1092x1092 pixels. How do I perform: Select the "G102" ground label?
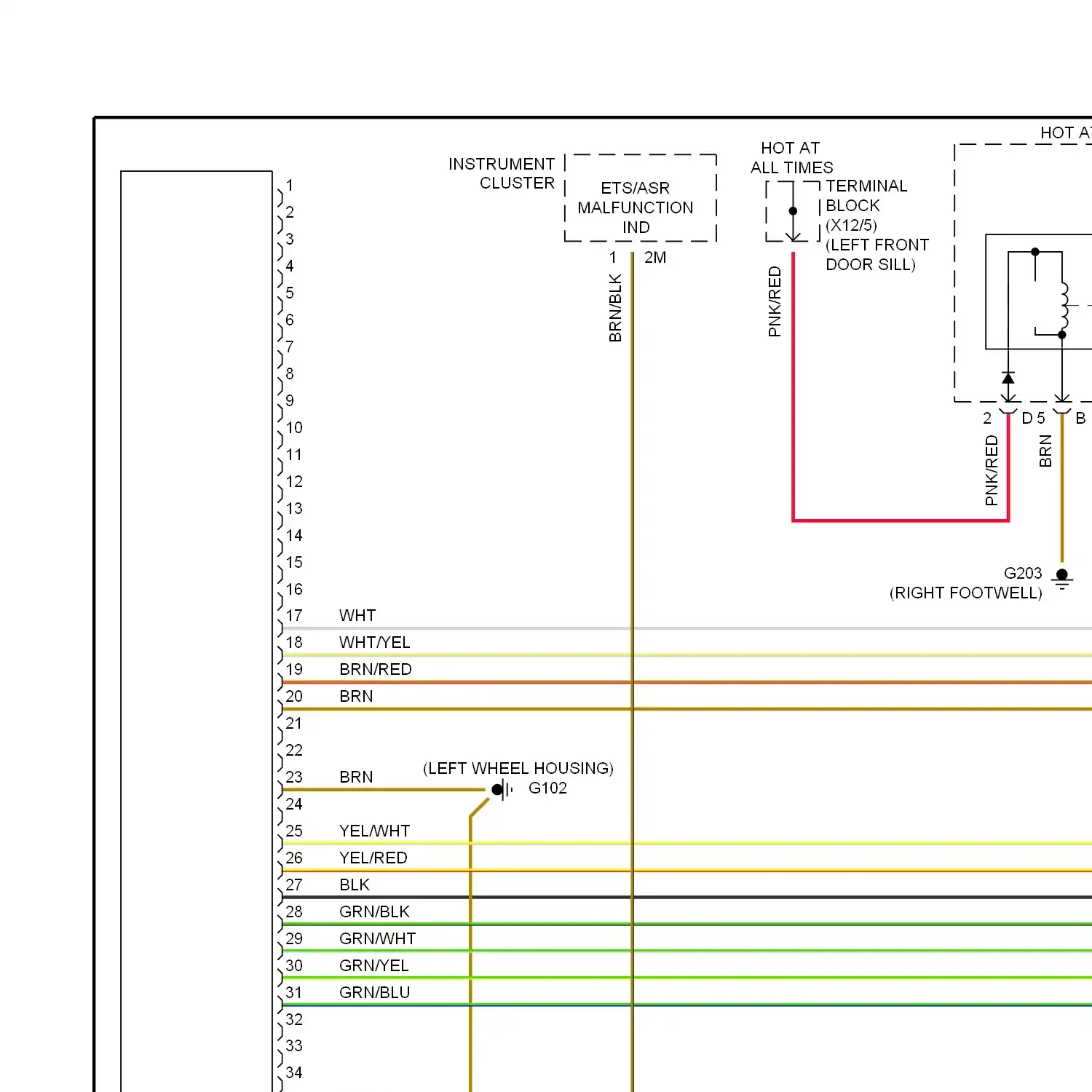pyautogui.click(x=547, y=788)
